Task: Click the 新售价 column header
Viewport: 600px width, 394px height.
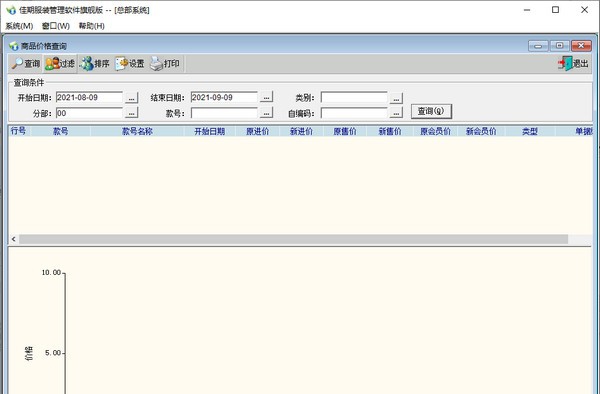Action: [x=390, y=131]
